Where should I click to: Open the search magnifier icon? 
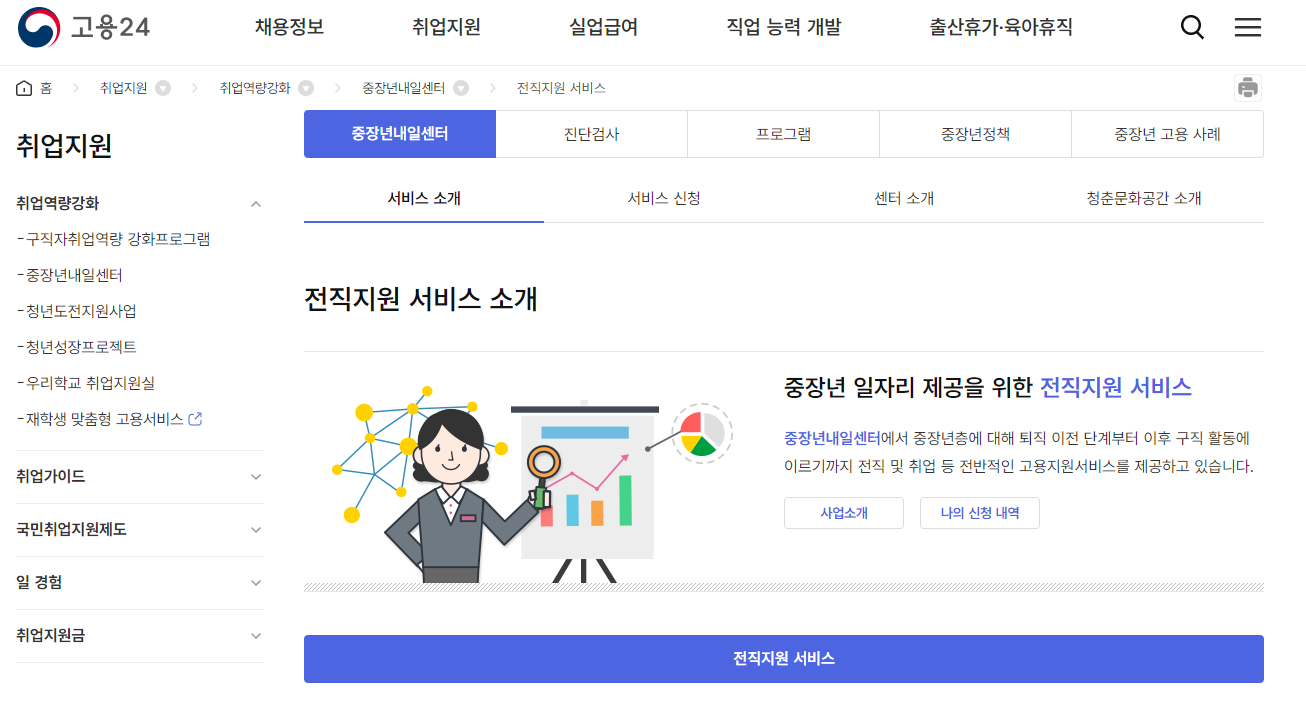point(1192,28)
